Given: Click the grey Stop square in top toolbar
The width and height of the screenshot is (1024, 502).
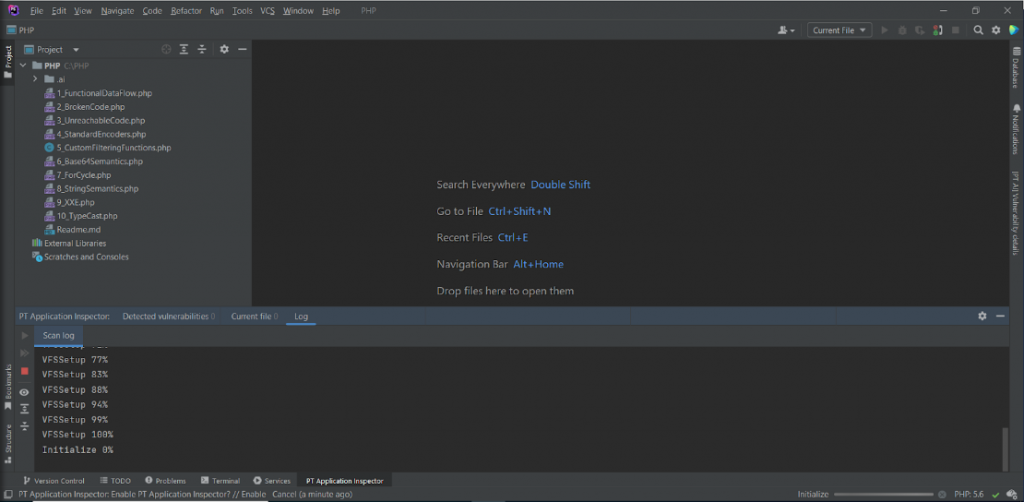Looking at the screenshot, I should click(x=955, y=30).
